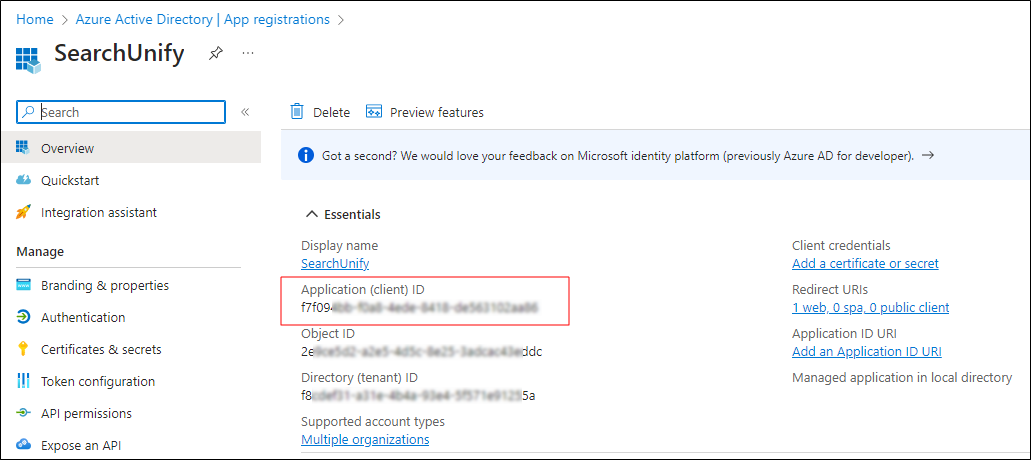Click the sidebar Search input field

130,112
